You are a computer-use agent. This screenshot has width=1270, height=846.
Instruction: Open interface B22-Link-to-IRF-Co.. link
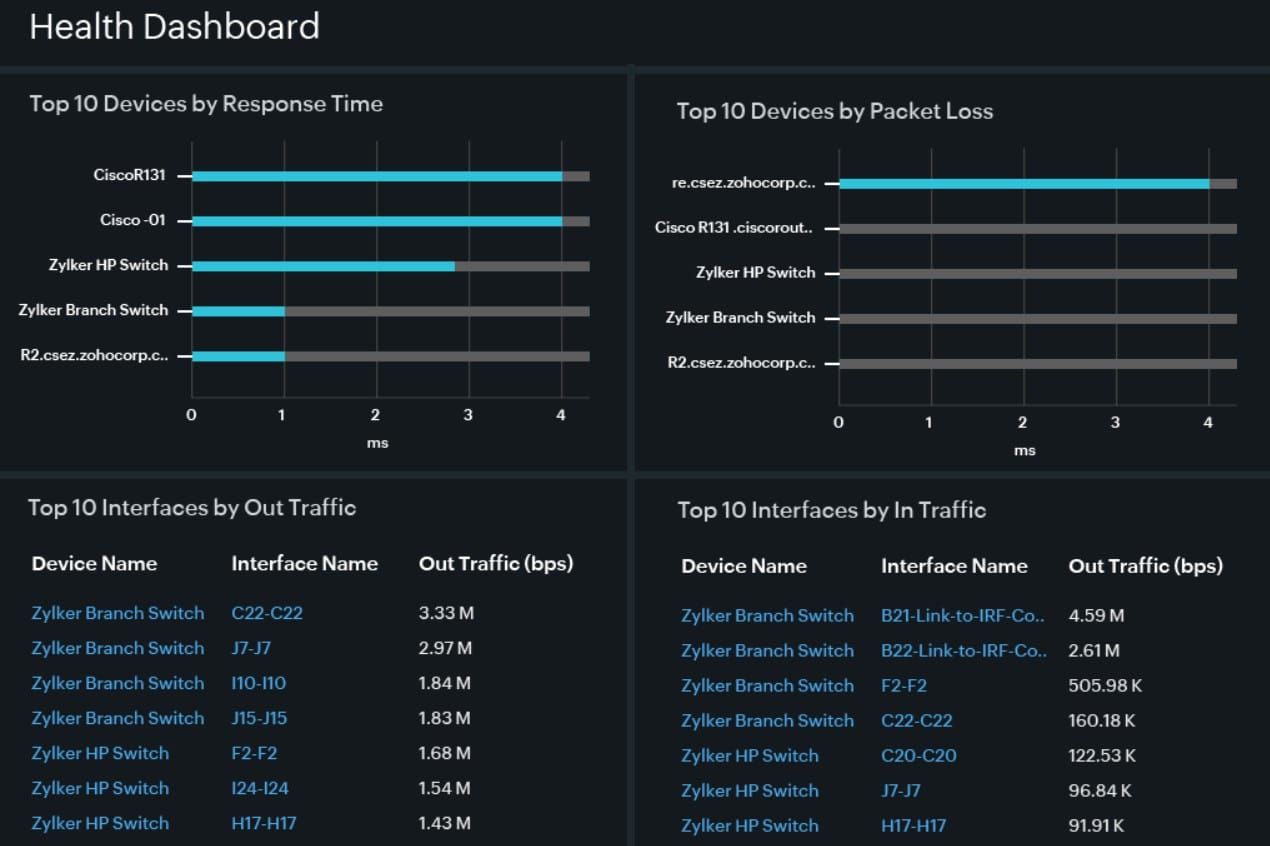pyautogui.click(x=963, y=650)
